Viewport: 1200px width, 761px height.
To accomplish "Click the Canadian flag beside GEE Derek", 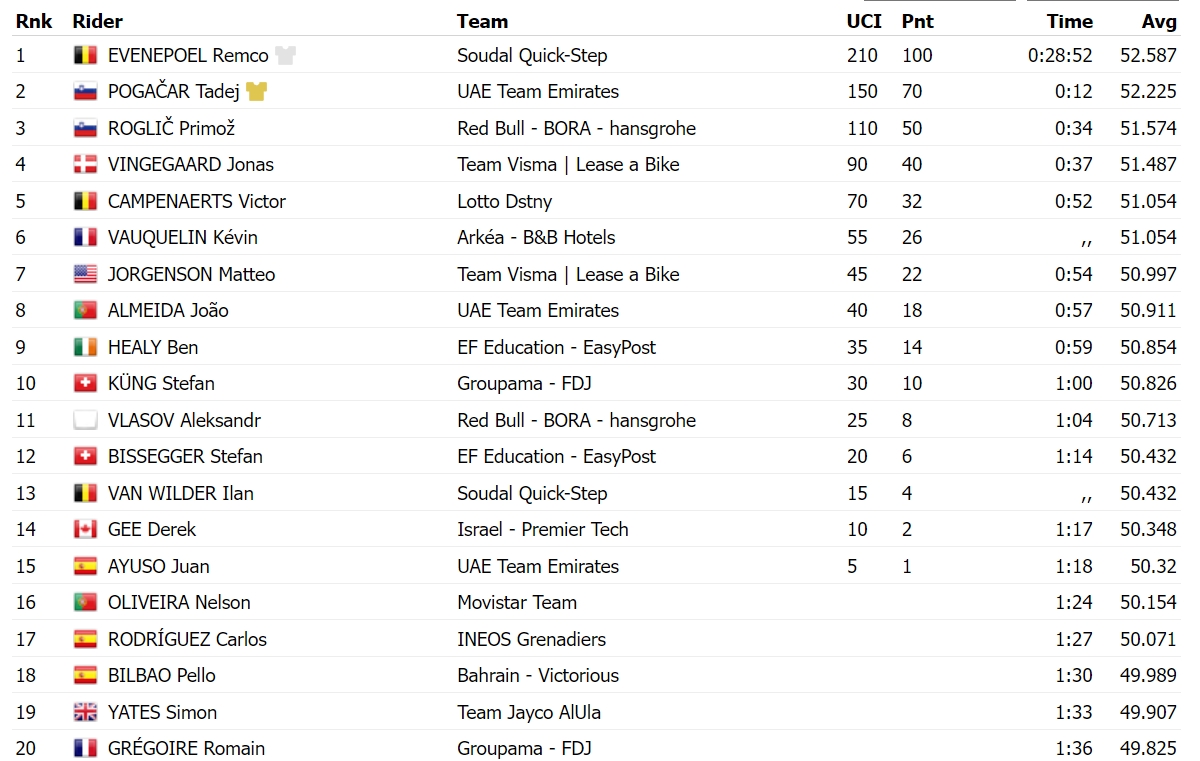I will point(85,530).
